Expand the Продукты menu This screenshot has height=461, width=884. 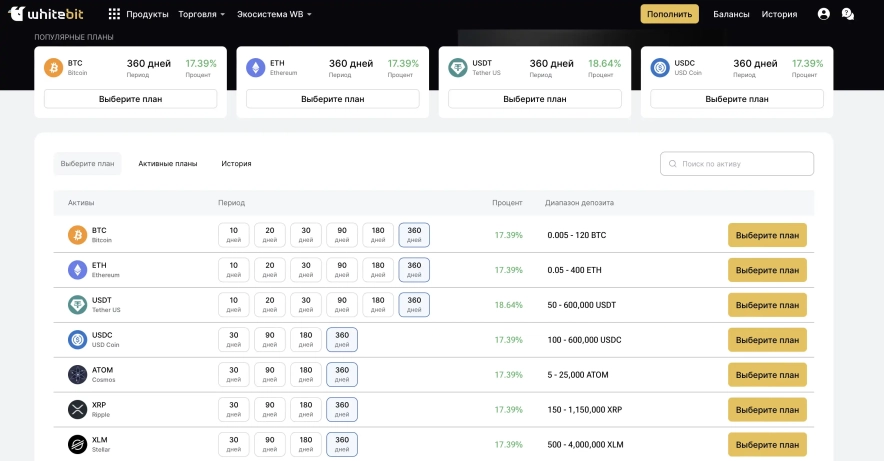point(138,15)
